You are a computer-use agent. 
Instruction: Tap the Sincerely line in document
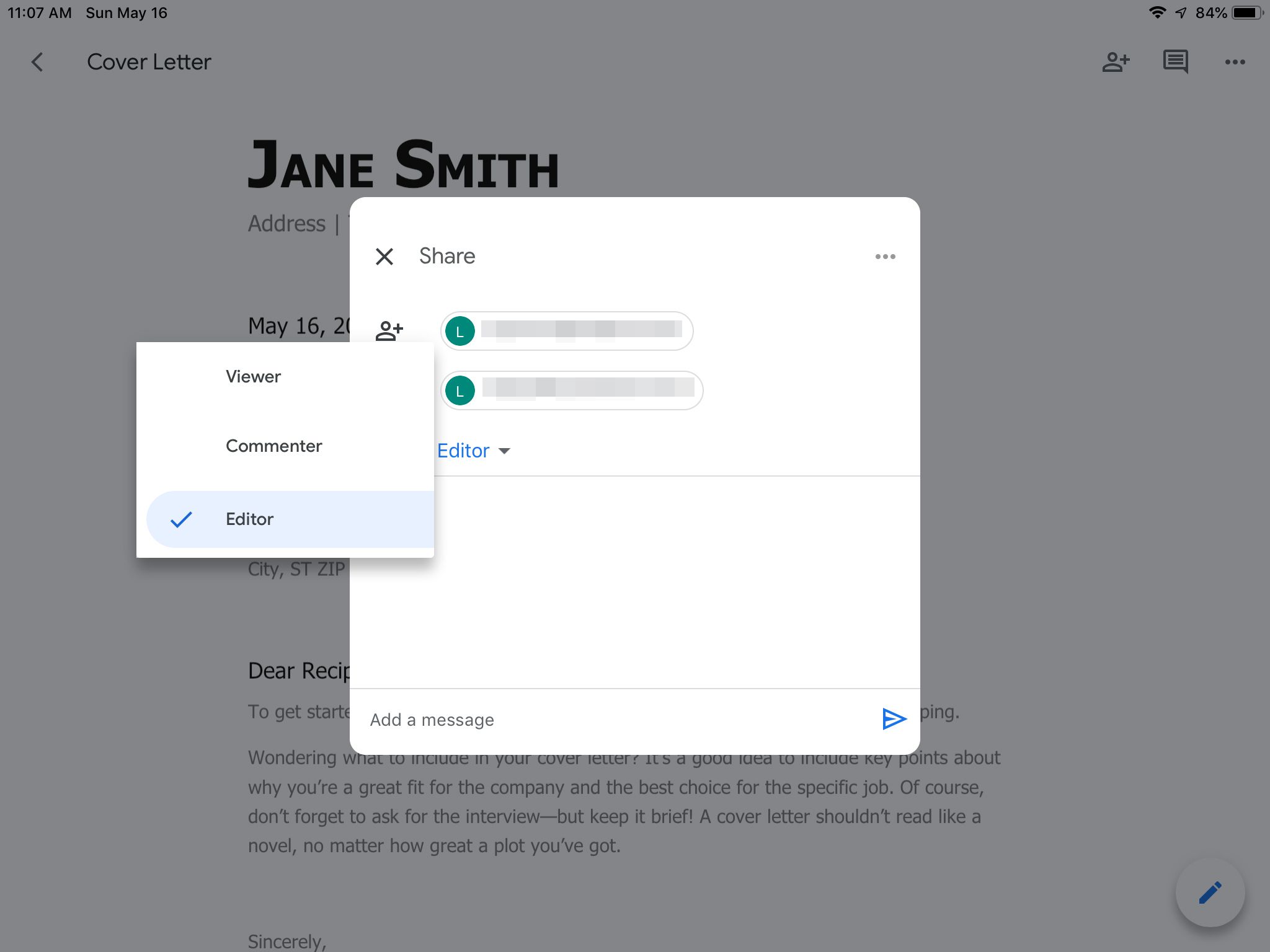(286, 941)
